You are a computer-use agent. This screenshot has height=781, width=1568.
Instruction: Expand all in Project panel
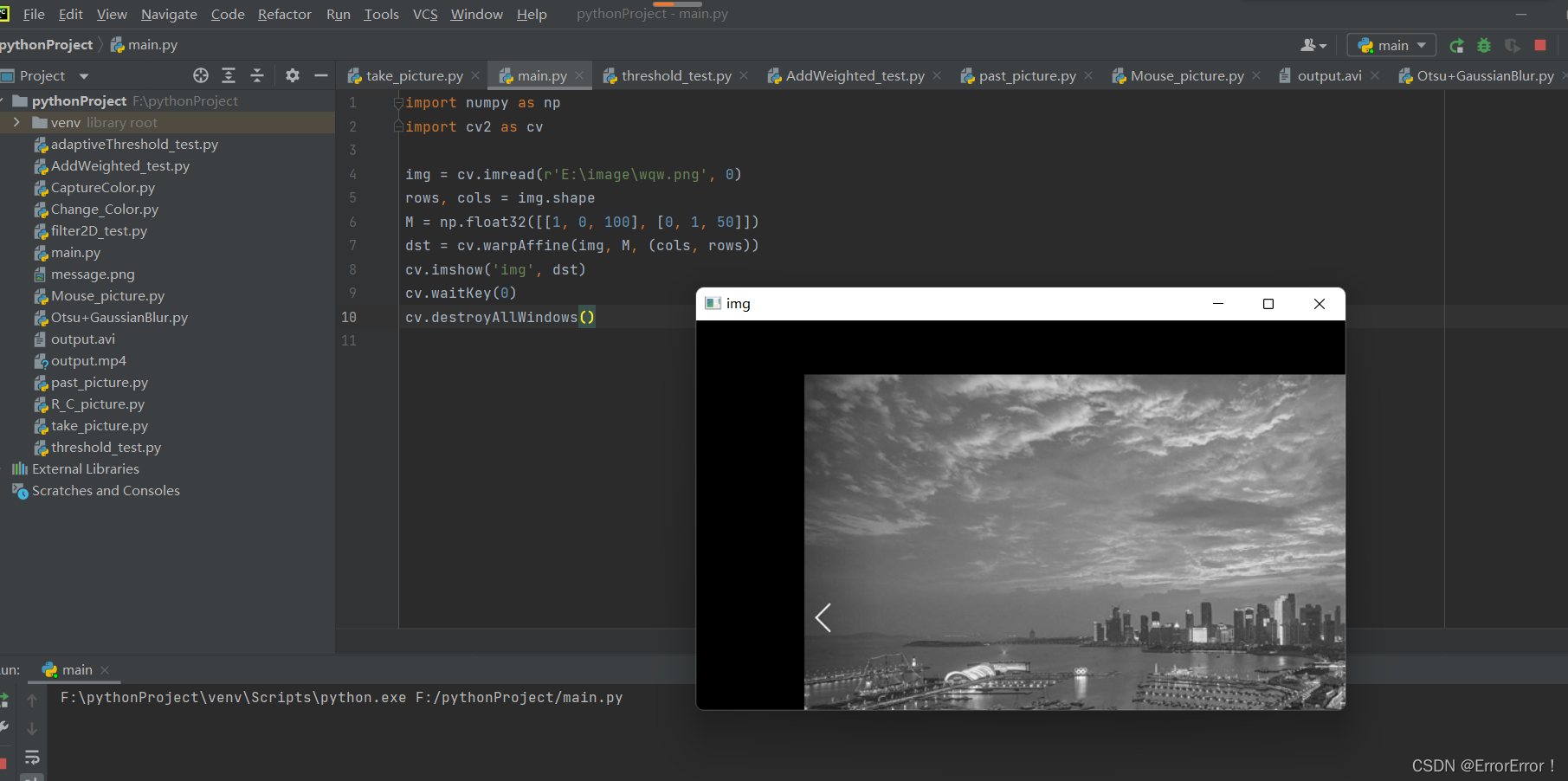tap(229, 75)
